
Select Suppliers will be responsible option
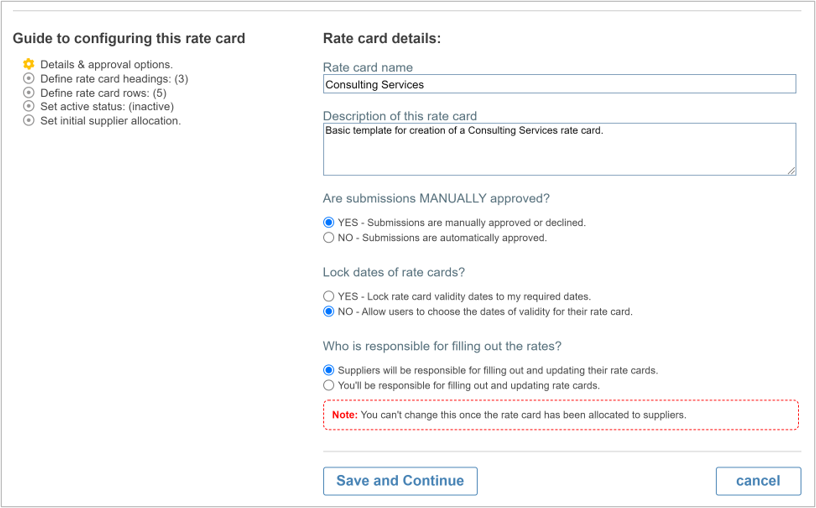[328, 371]
